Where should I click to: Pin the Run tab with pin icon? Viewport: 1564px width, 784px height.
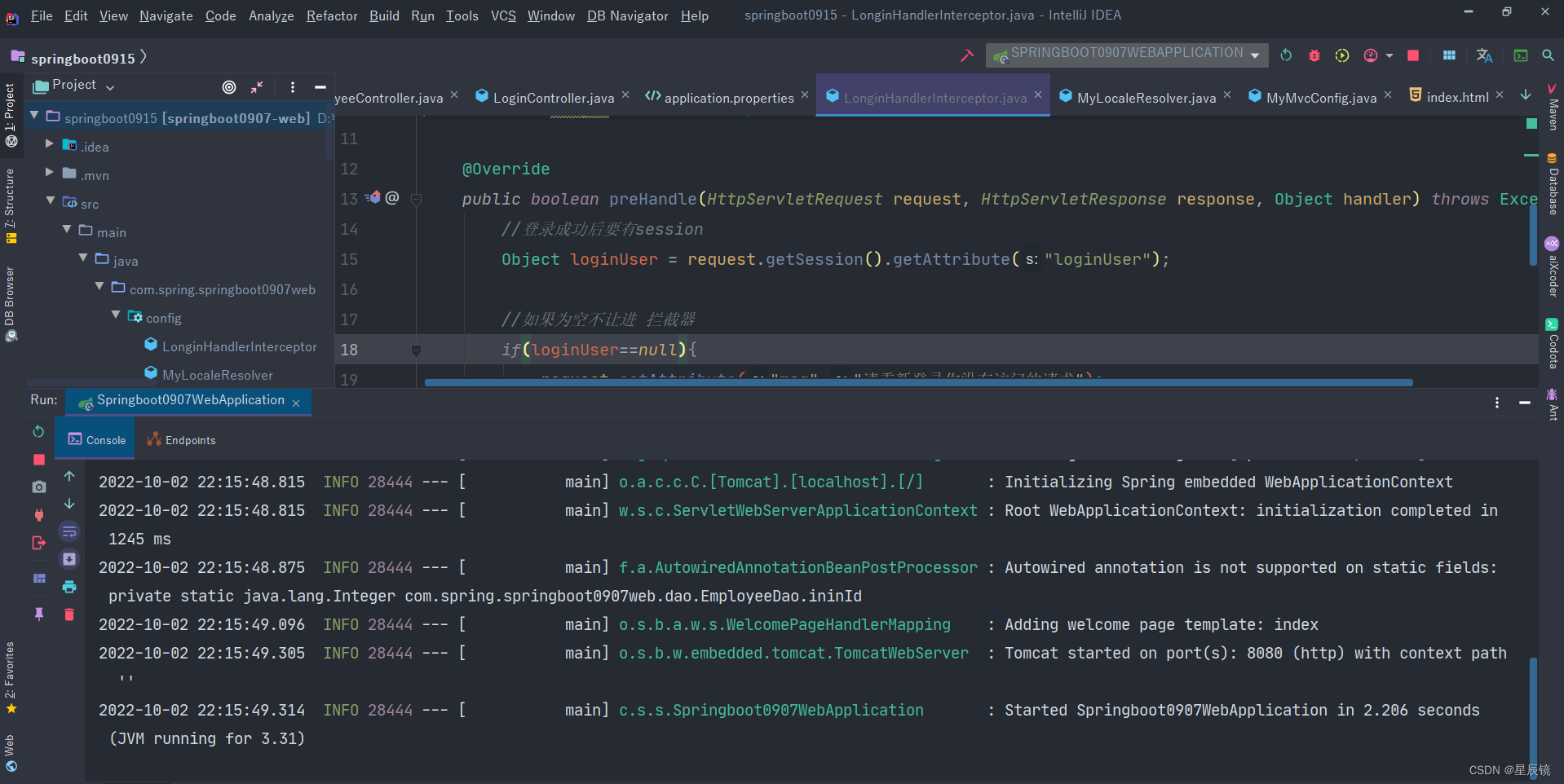(x=38, y=614)
